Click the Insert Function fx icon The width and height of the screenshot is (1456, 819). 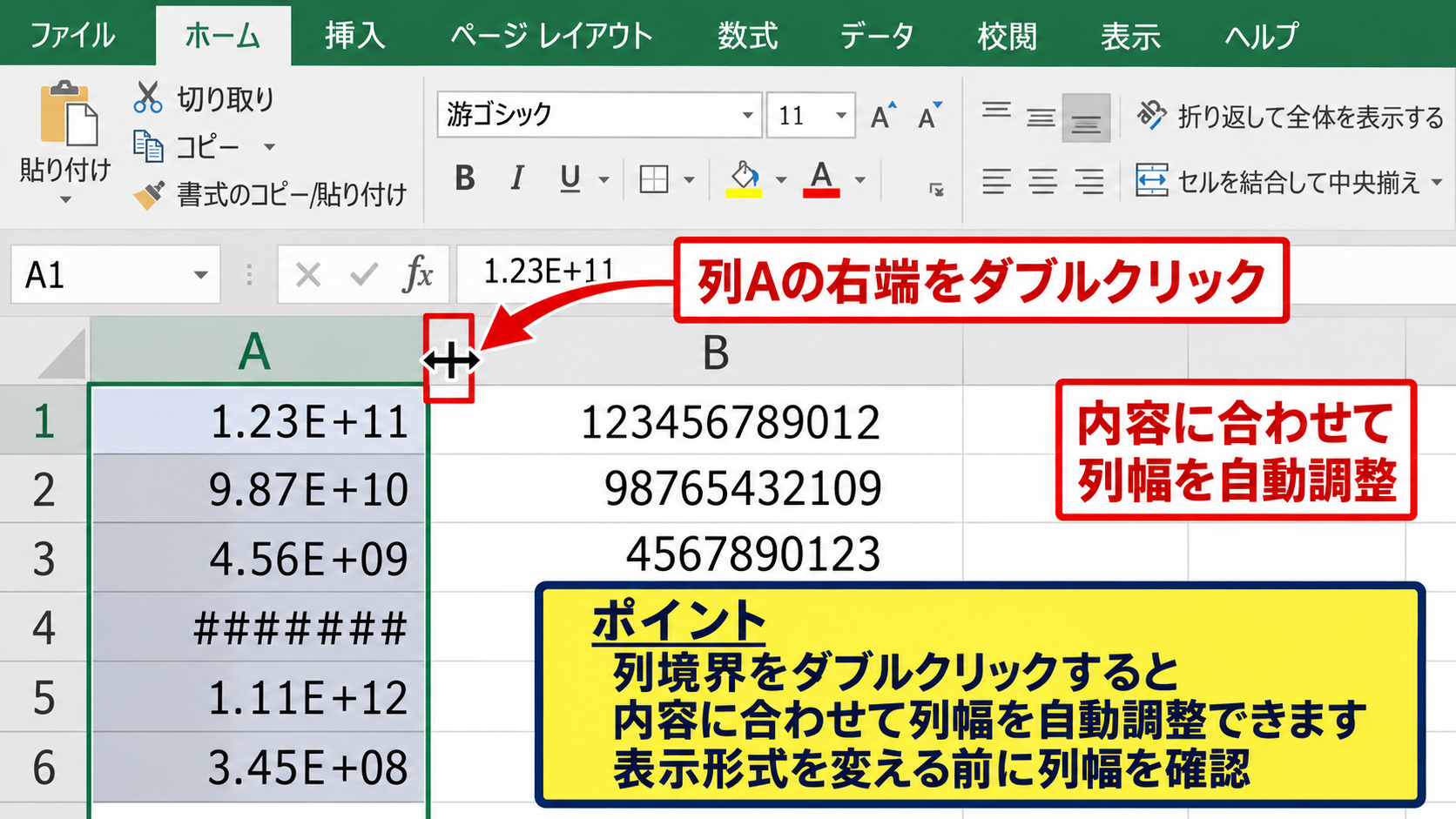[418, 275]
